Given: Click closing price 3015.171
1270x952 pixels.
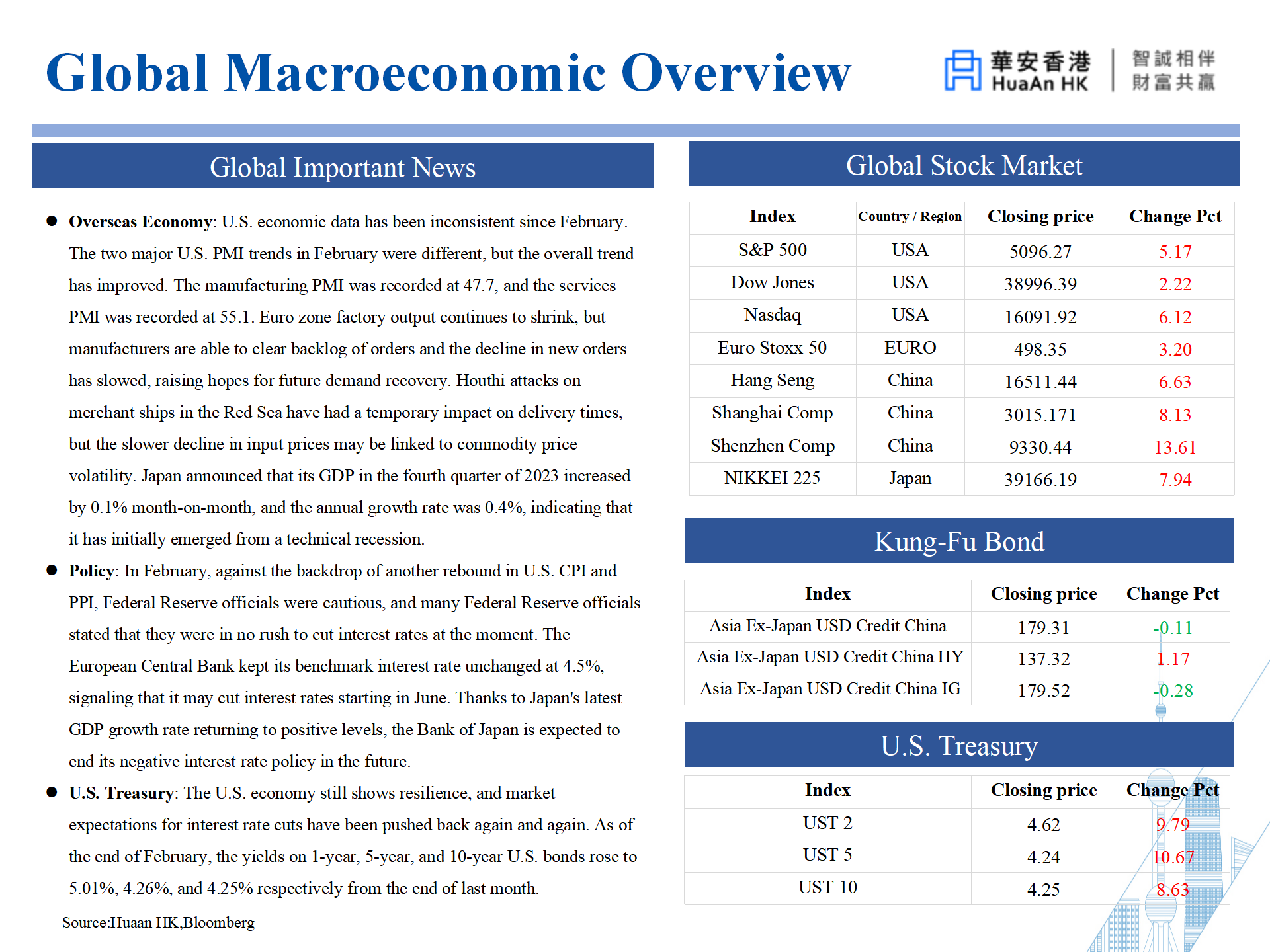Looking at the screenshot, I should pyautogui.click(x=1040, y=415).
